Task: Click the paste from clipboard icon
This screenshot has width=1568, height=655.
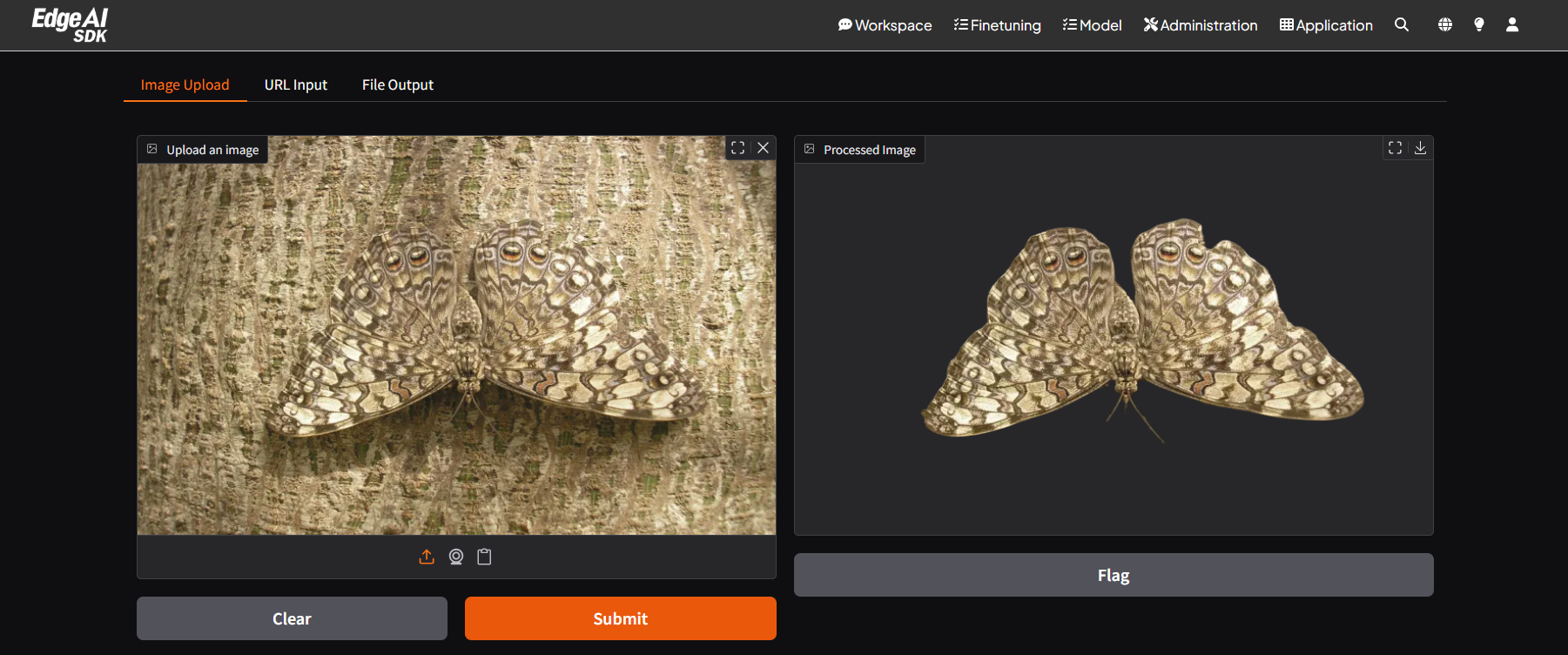Action: pyautogui.click(x=485, y=557)
